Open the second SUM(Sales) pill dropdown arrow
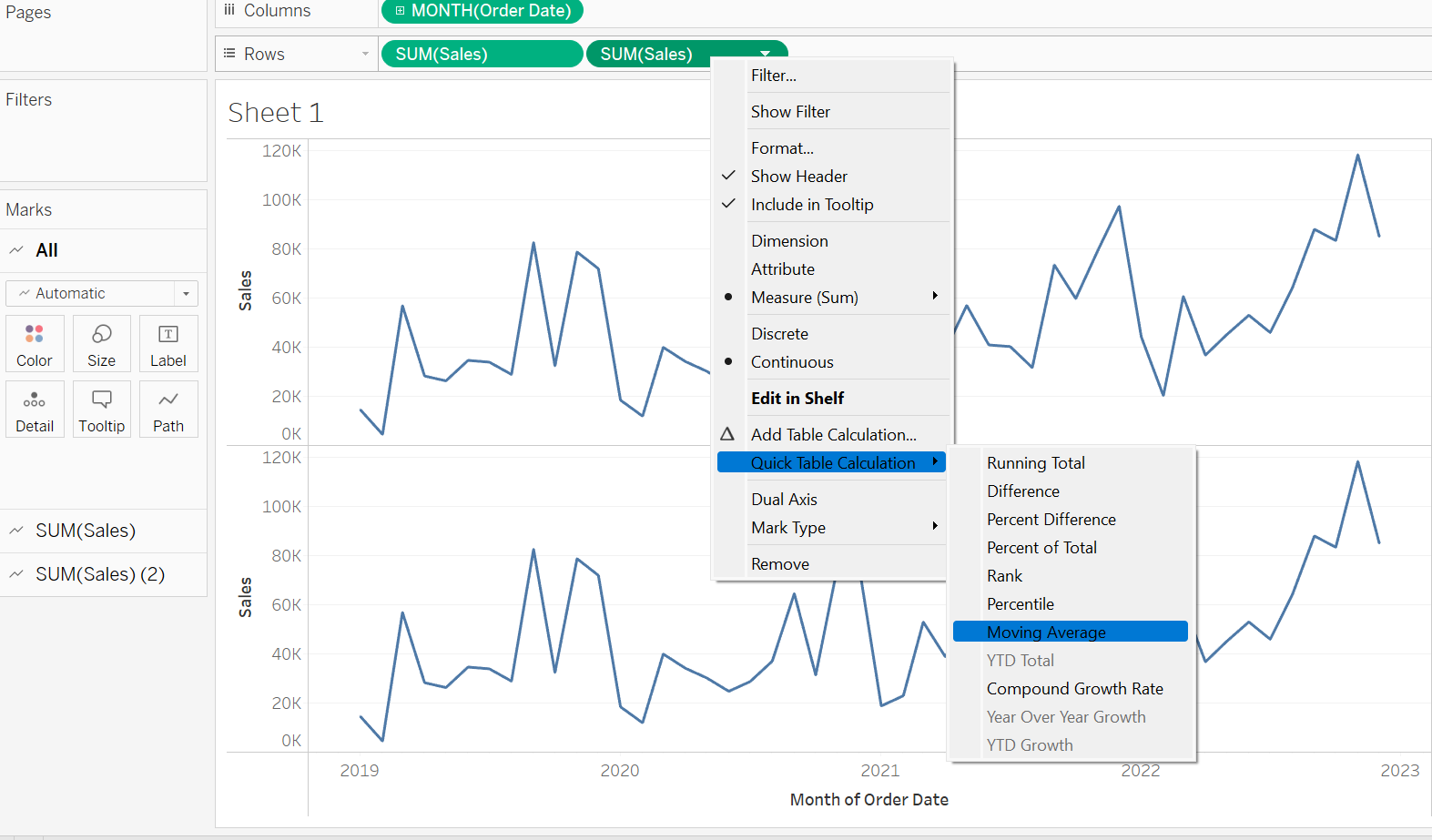 [766, 54]
